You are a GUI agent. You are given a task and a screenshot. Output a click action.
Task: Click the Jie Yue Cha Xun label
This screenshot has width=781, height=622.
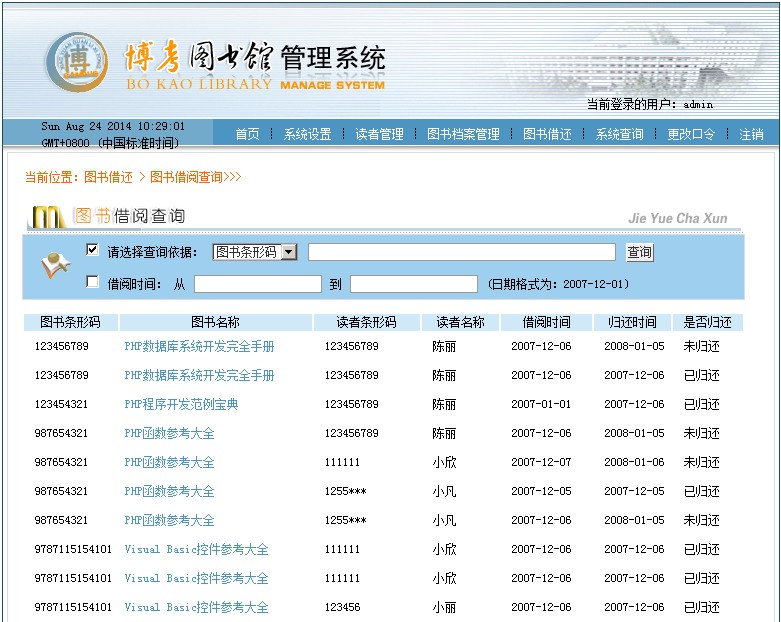[678, 218]
